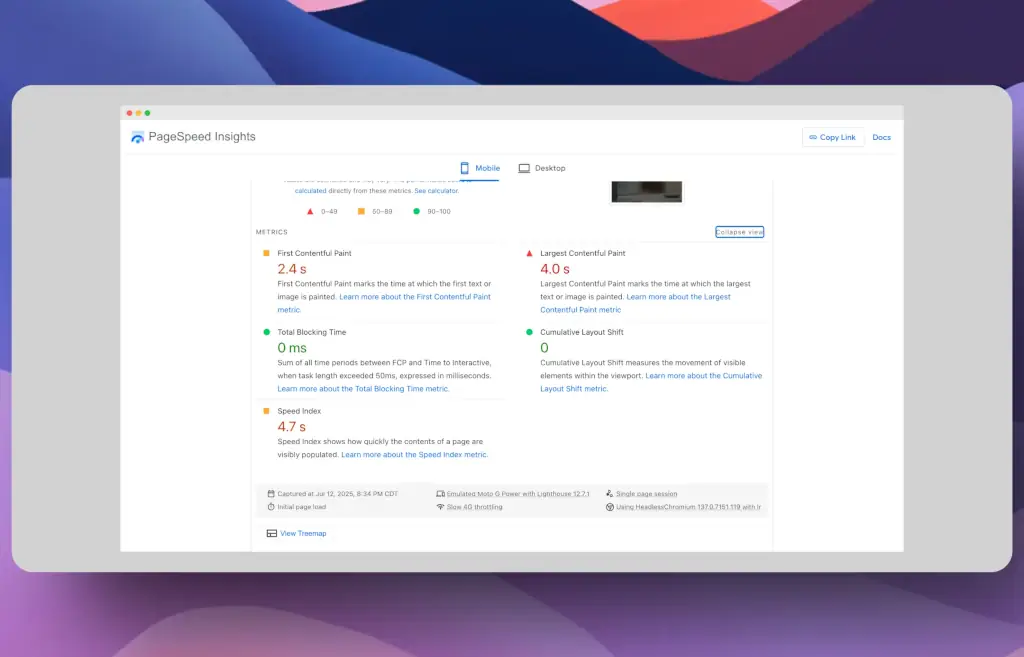Click the page screenshot thumbnail
1024x657 pixels.
[646, 192]
